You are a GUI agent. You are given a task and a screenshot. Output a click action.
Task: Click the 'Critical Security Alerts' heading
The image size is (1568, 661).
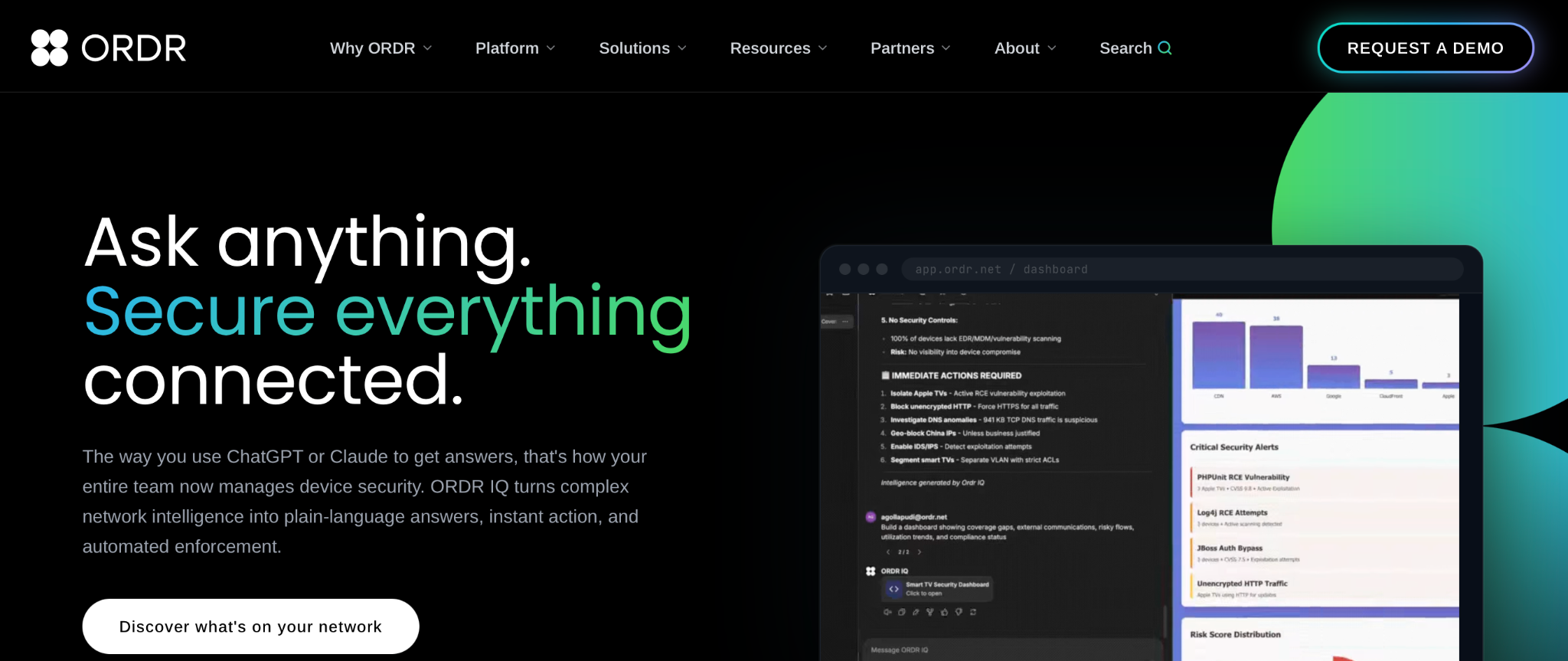[x=1234, y=447]
